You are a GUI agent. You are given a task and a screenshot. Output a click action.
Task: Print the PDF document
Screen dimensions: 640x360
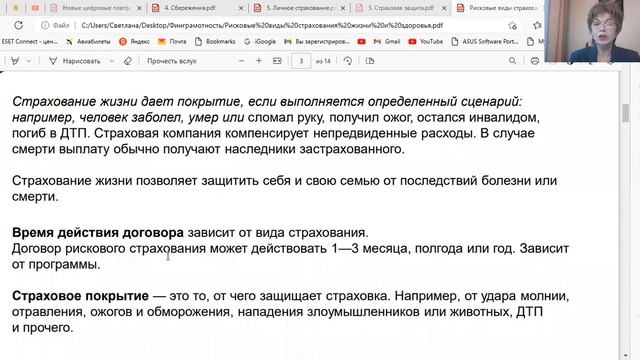coord(535,61)
